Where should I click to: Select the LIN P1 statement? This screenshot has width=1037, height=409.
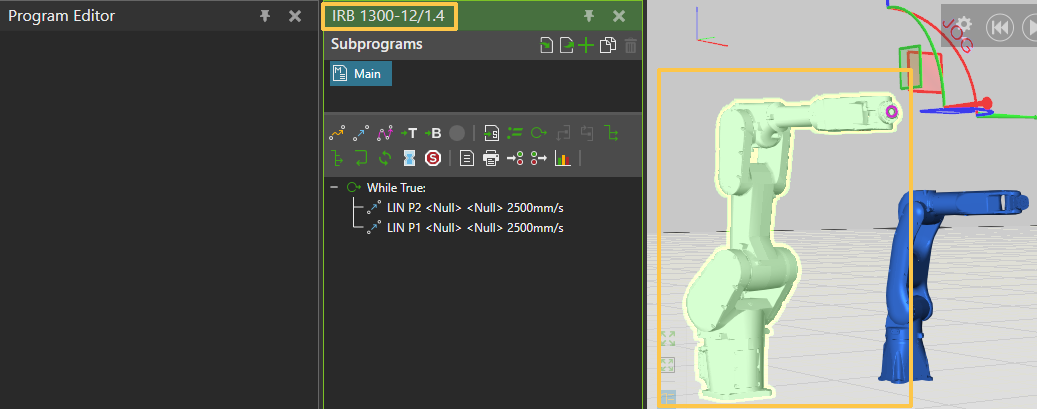coord(474,228)
